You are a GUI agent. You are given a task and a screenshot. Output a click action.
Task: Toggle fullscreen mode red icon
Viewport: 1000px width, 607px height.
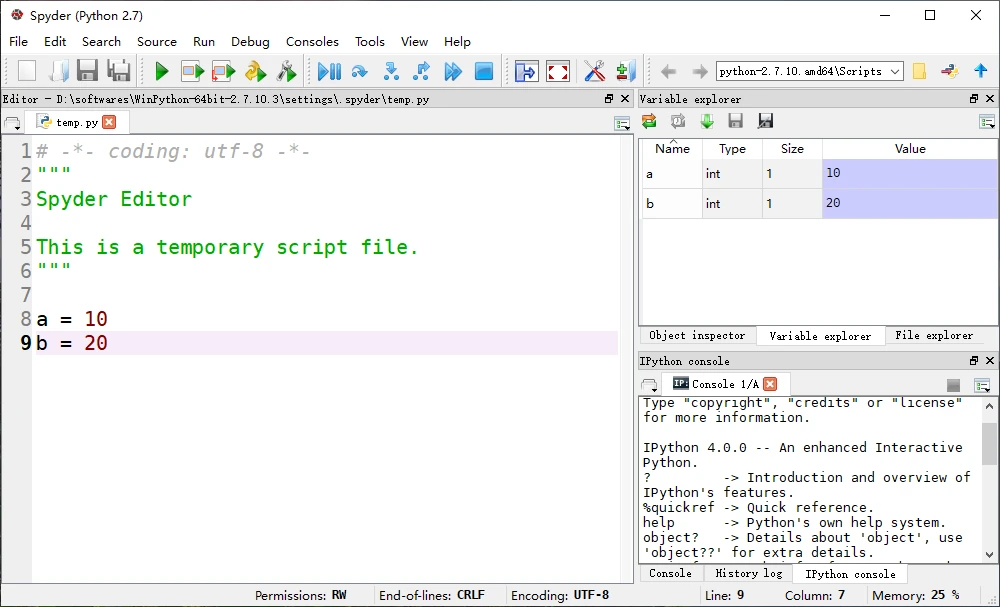point(558,71)
